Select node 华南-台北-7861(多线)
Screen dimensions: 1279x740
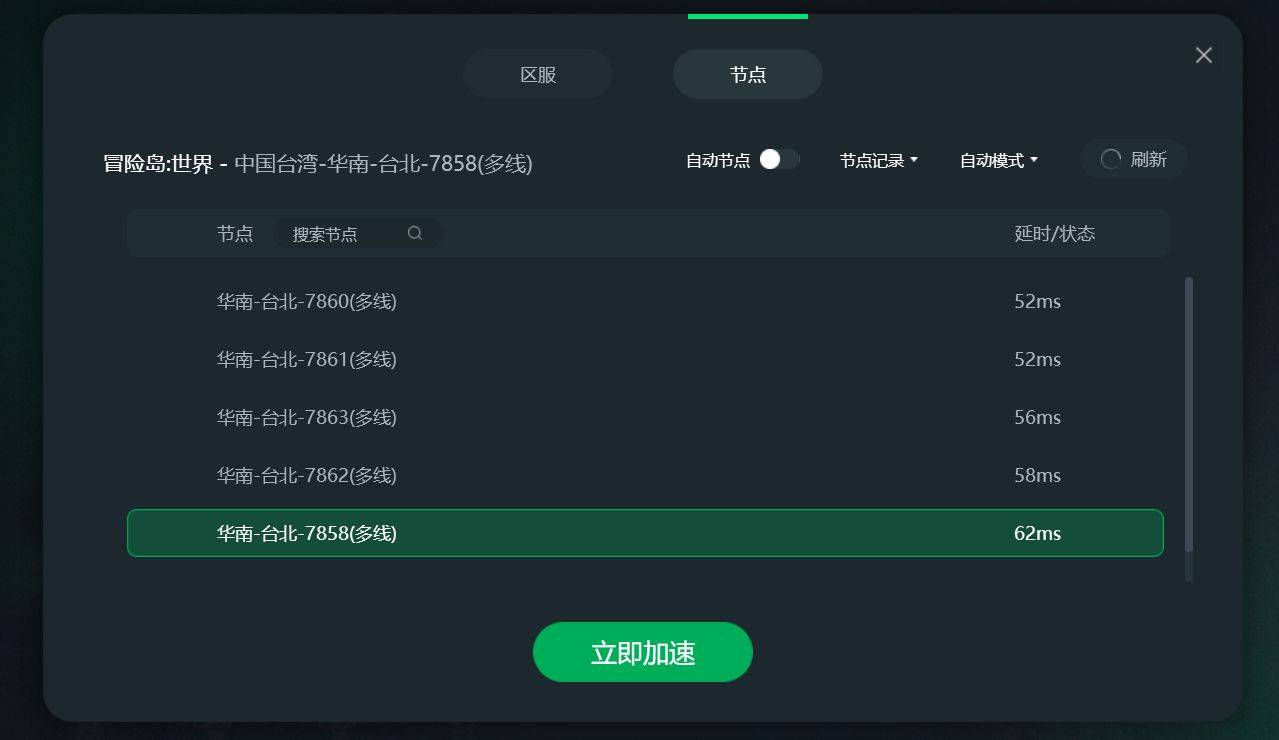point(645,359)
